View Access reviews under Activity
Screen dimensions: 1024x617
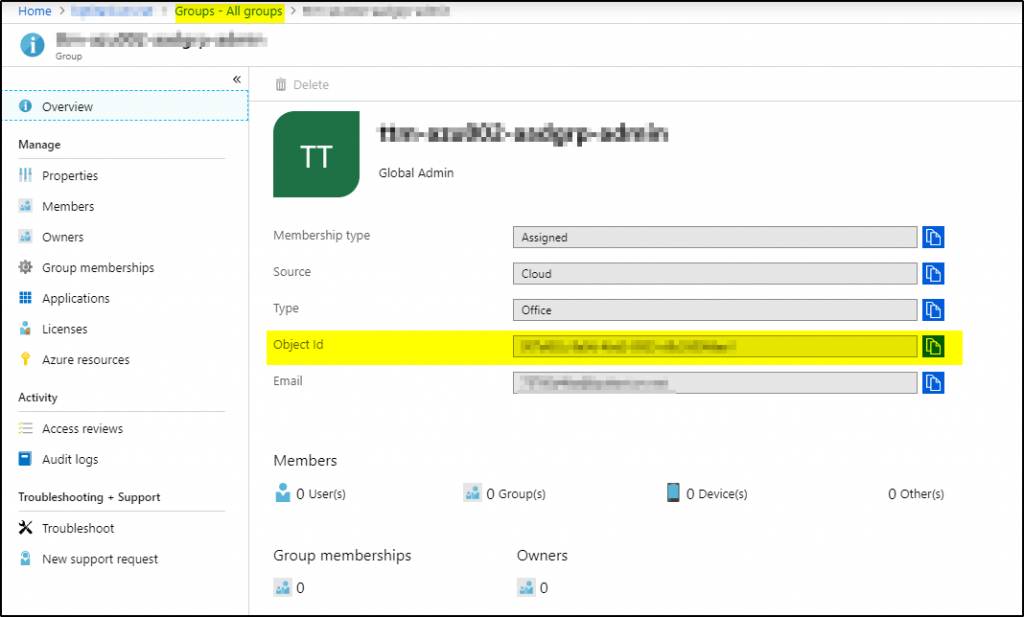click(x=82, y=429)
